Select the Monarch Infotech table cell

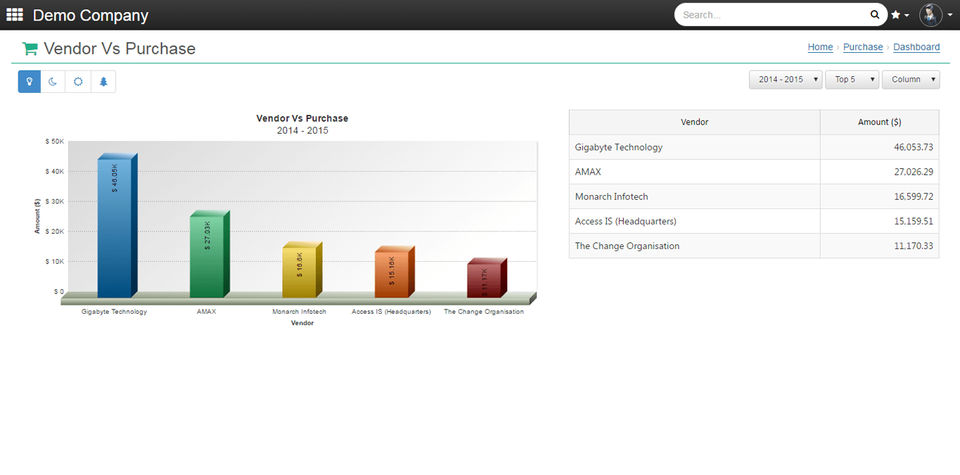pyautogui.click(x=694, y=196)
